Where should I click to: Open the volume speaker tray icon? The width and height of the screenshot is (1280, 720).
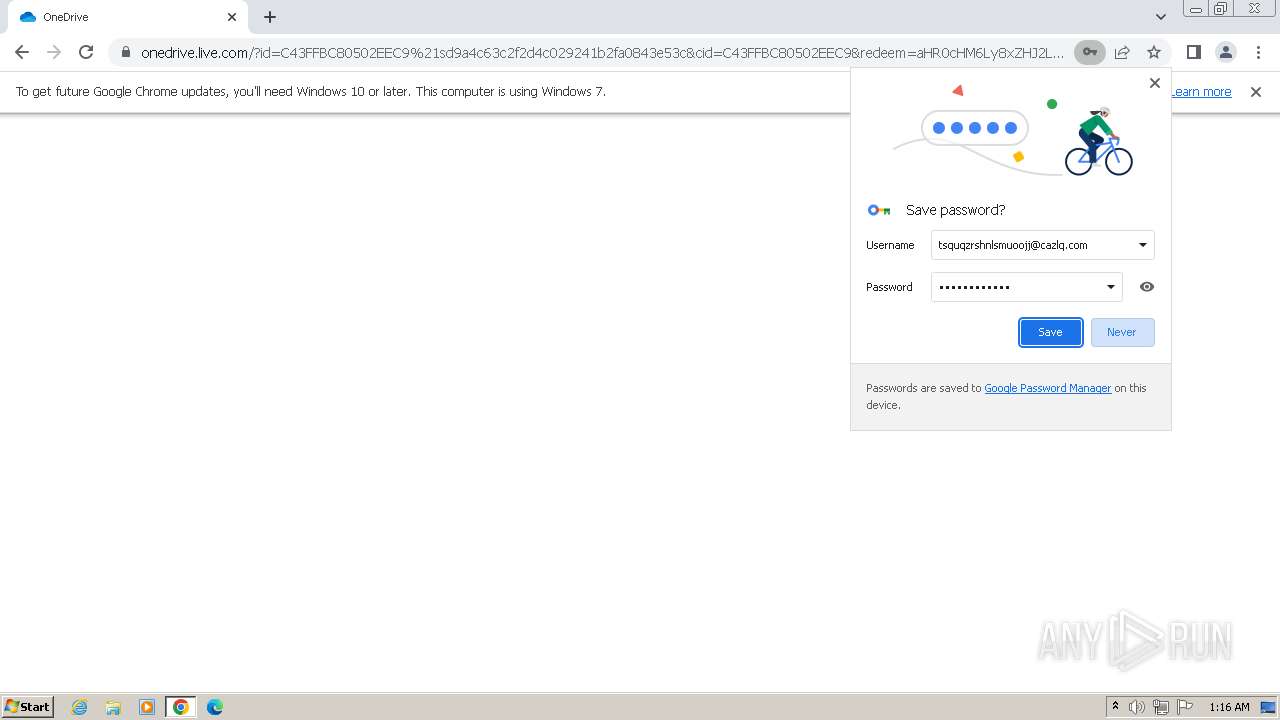click(x=1137, y=707)
